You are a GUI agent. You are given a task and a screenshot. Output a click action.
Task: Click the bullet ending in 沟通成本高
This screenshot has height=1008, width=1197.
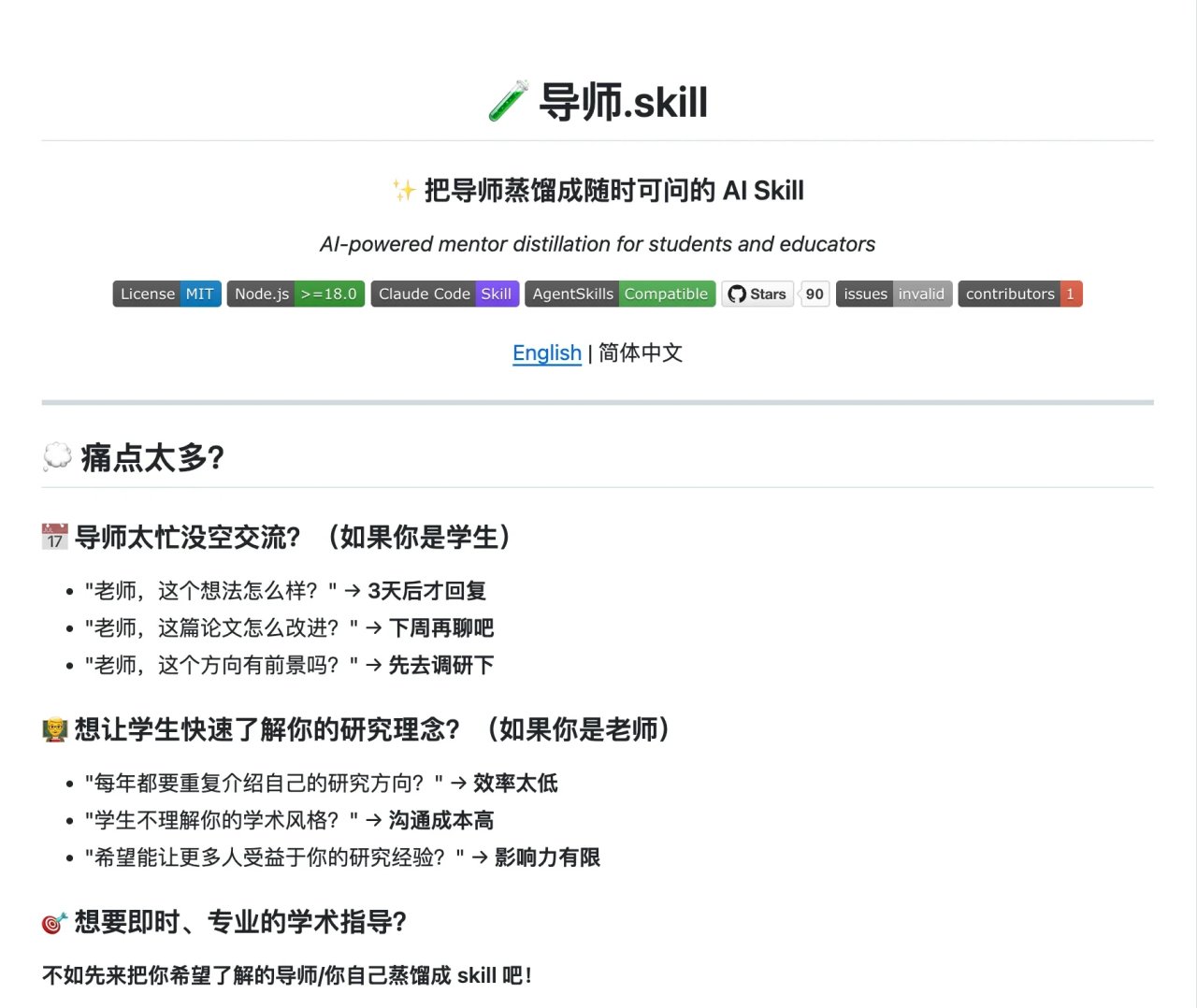pyautogui.click(x=289, y=820)
